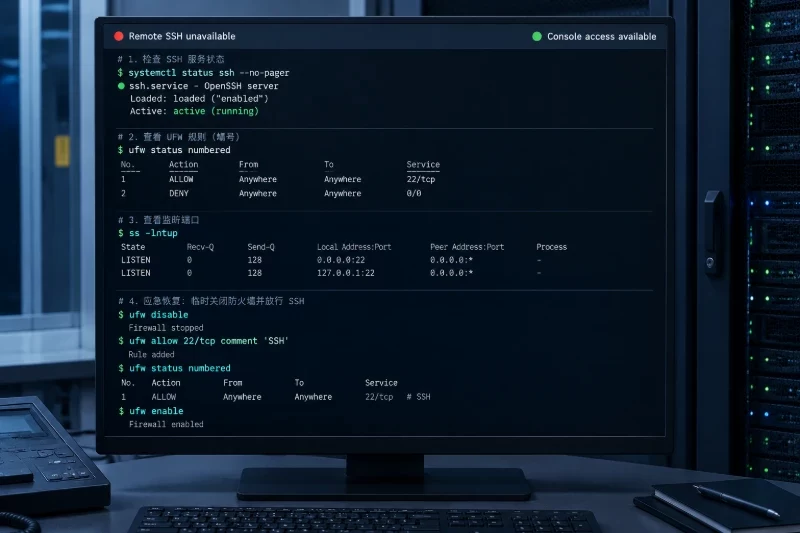The image size is (800, 533).
Task: Select the ufw allow 22/tcp comment command
Action: point(204,341)
